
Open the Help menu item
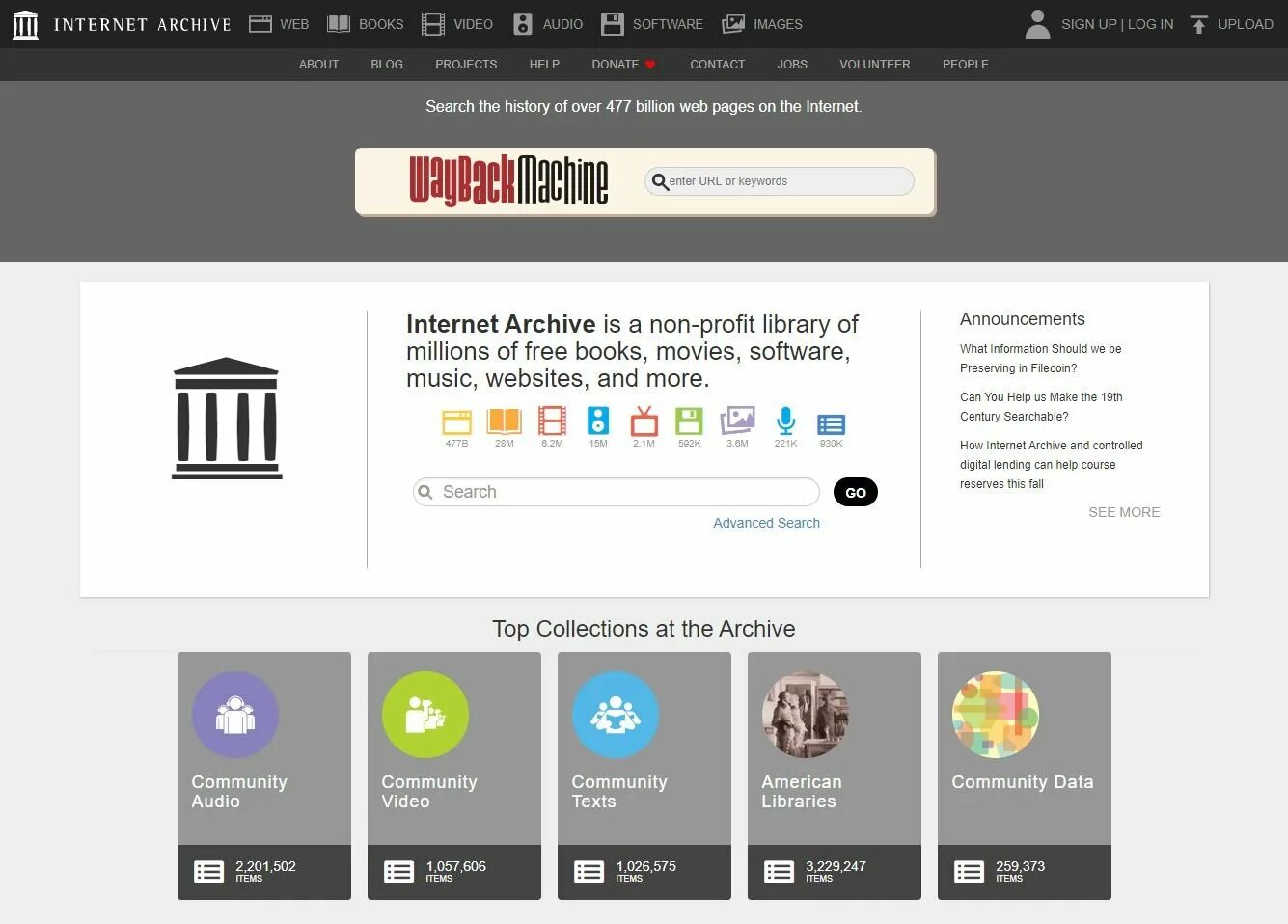(544, 65)
